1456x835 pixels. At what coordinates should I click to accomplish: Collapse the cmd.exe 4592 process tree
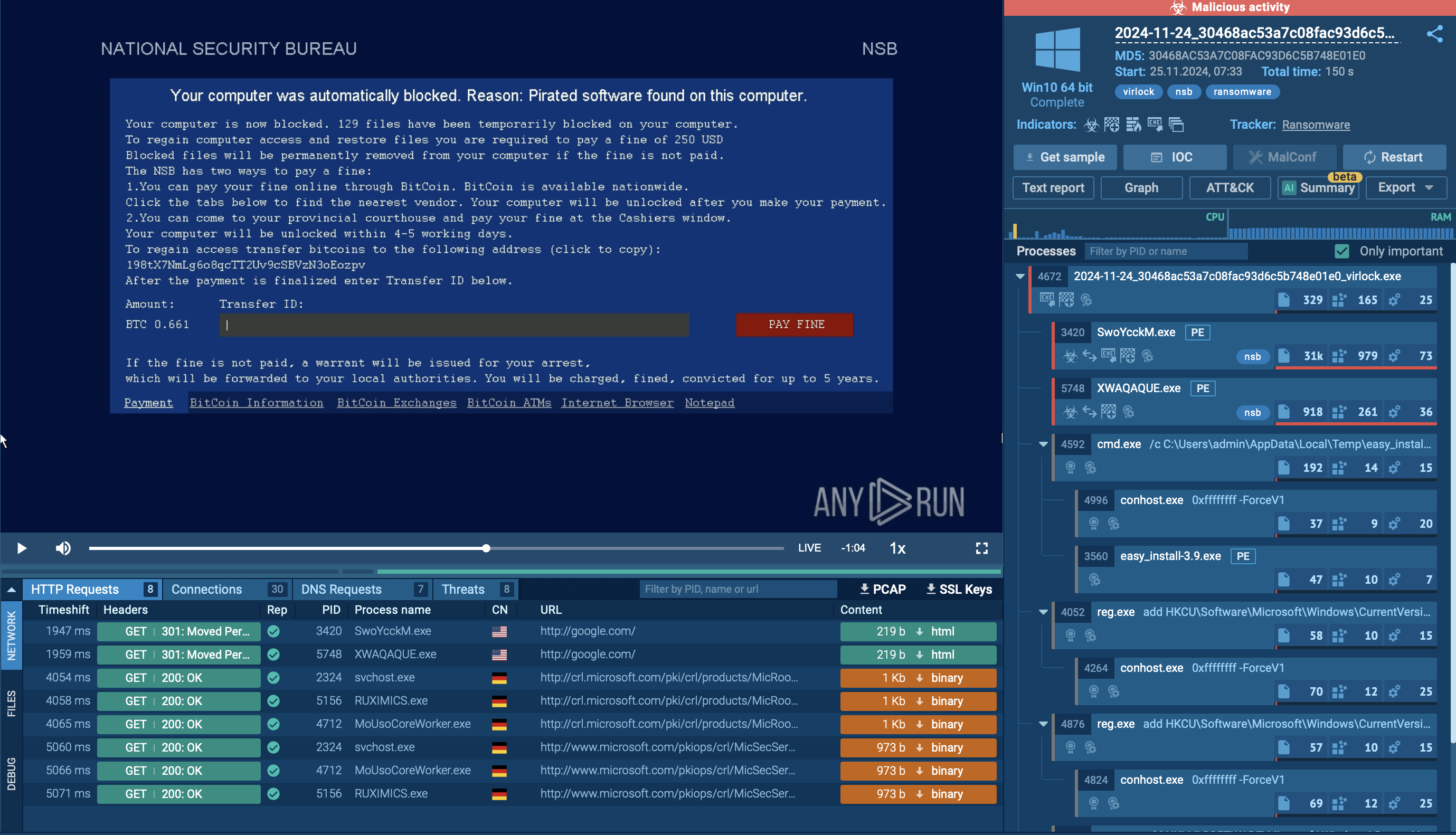[x=1043, y=444]
